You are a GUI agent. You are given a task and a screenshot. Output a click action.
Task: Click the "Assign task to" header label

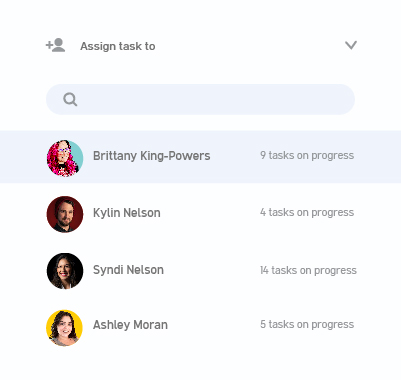118,46
